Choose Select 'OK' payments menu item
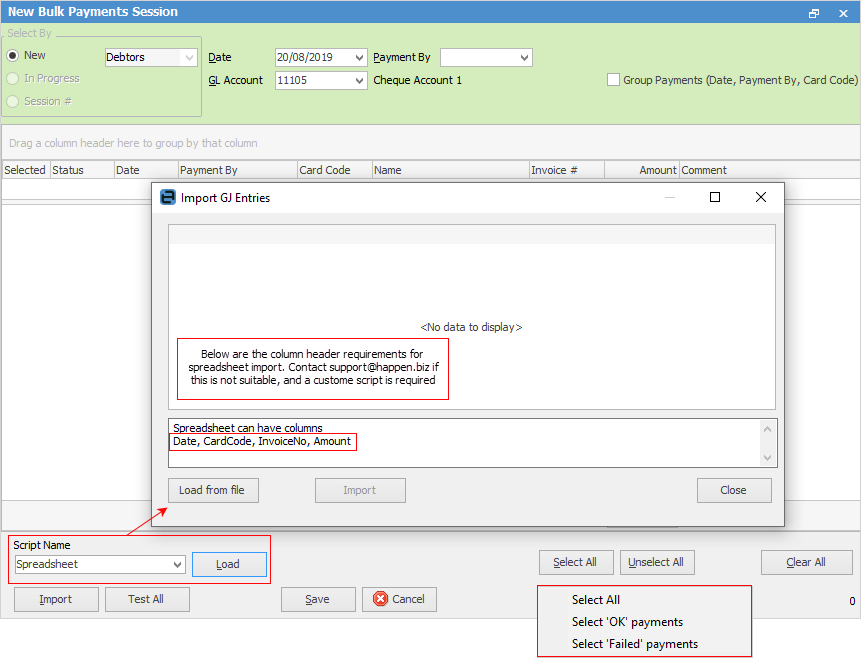Image resolution: width=861 pixels, height=658 pixels. coord(627,622)
